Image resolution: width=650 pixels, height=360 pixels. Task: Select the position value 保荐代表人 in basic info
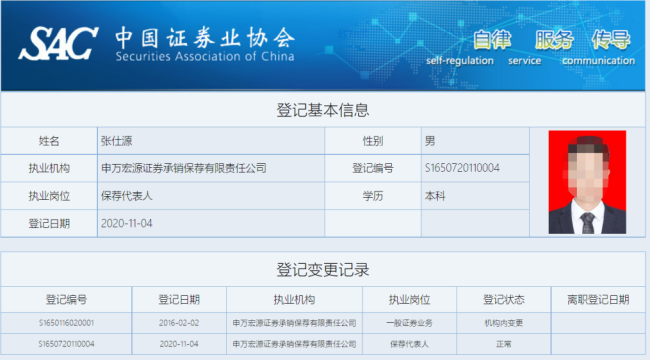point(127,196)
